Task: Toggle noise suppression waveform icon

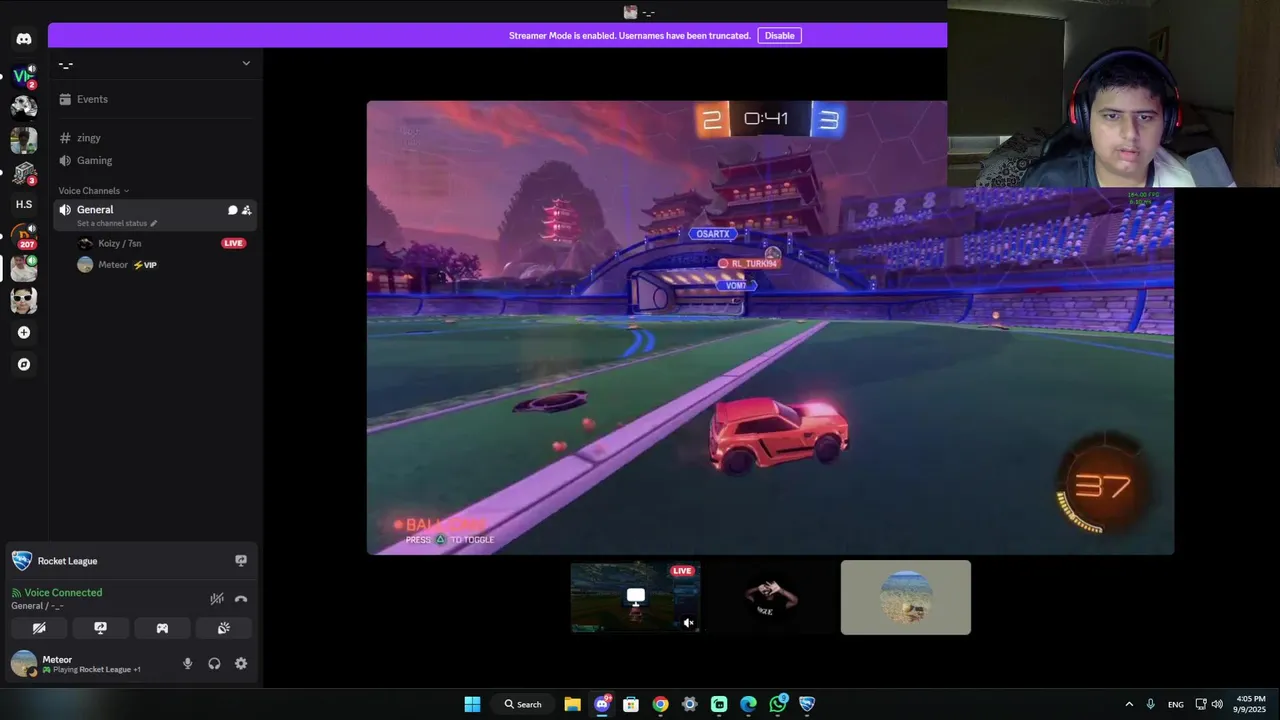Action: [x=216, y=599]
